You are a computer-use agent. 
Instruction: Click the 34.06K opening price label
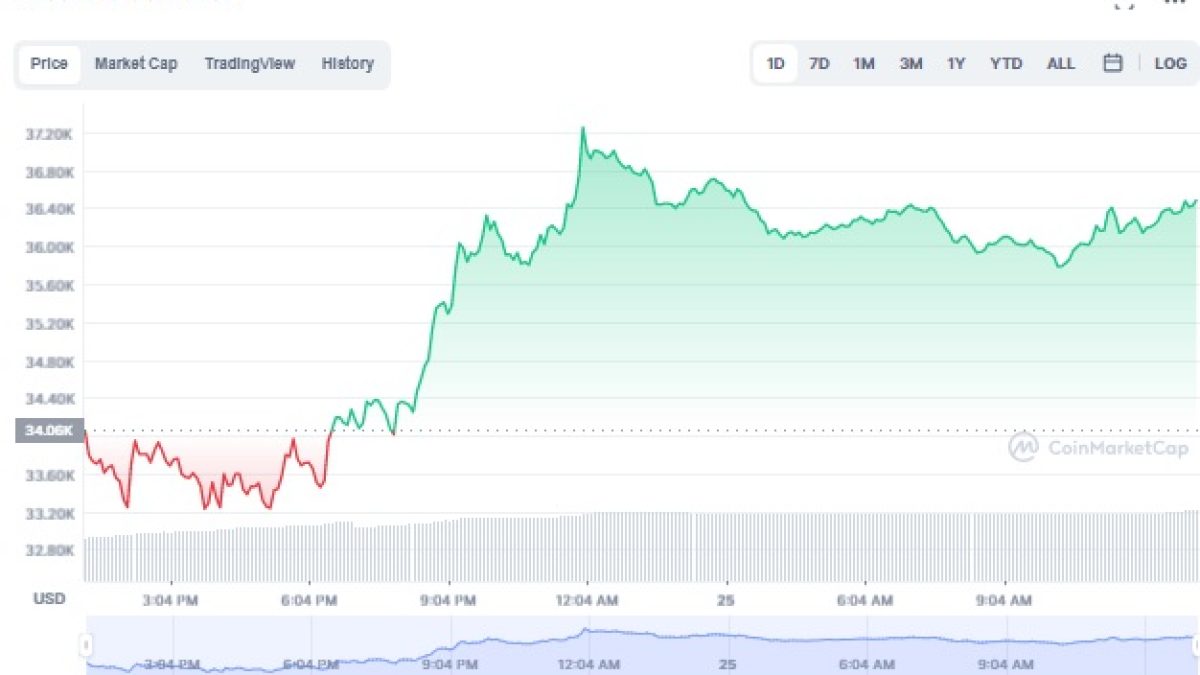click(x=49, y=431)
